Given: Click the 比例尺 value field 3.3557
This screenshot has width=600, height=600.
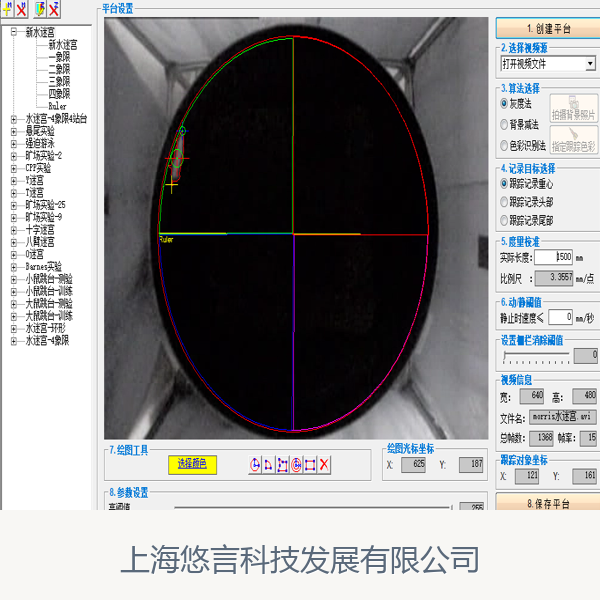Looking at the screenshot, I should (x=554, y=278).
